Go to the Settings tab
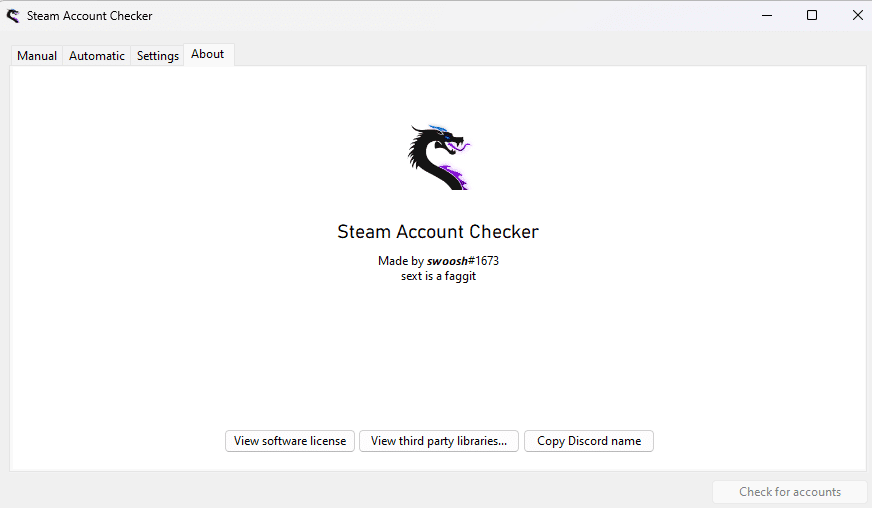872x508 pixels. click(157, 56)
